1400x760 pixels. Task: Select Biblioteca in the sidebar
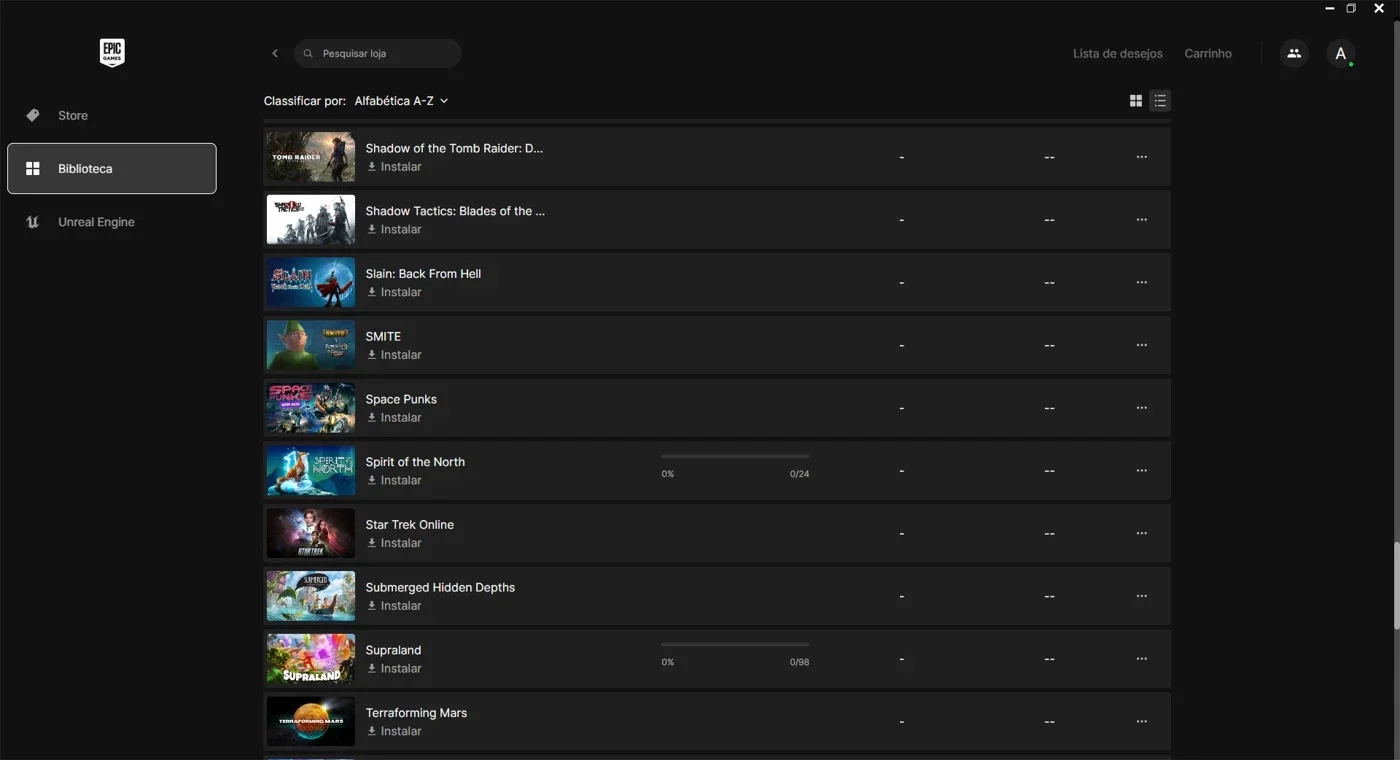pos(112,168)
